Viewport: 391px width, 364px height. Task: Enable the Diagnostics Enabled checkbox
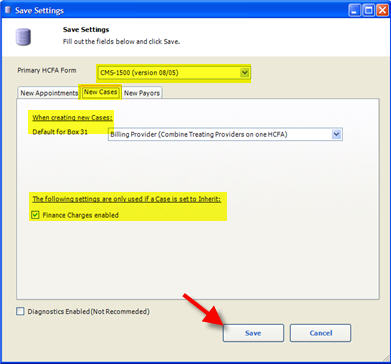pos(20,311)
